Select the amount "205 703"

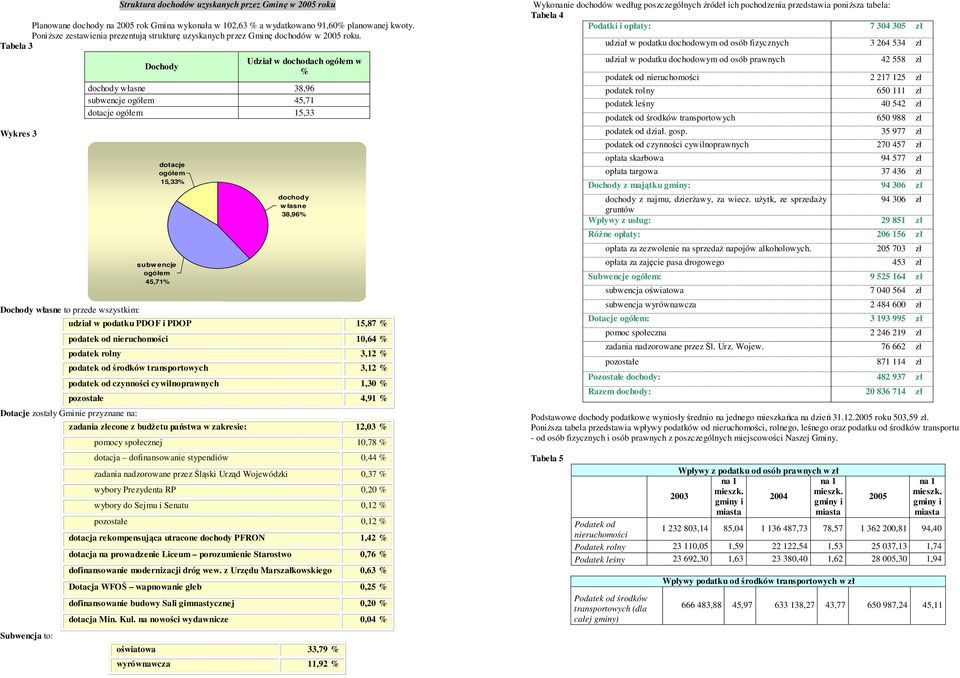tap(891, 249)
